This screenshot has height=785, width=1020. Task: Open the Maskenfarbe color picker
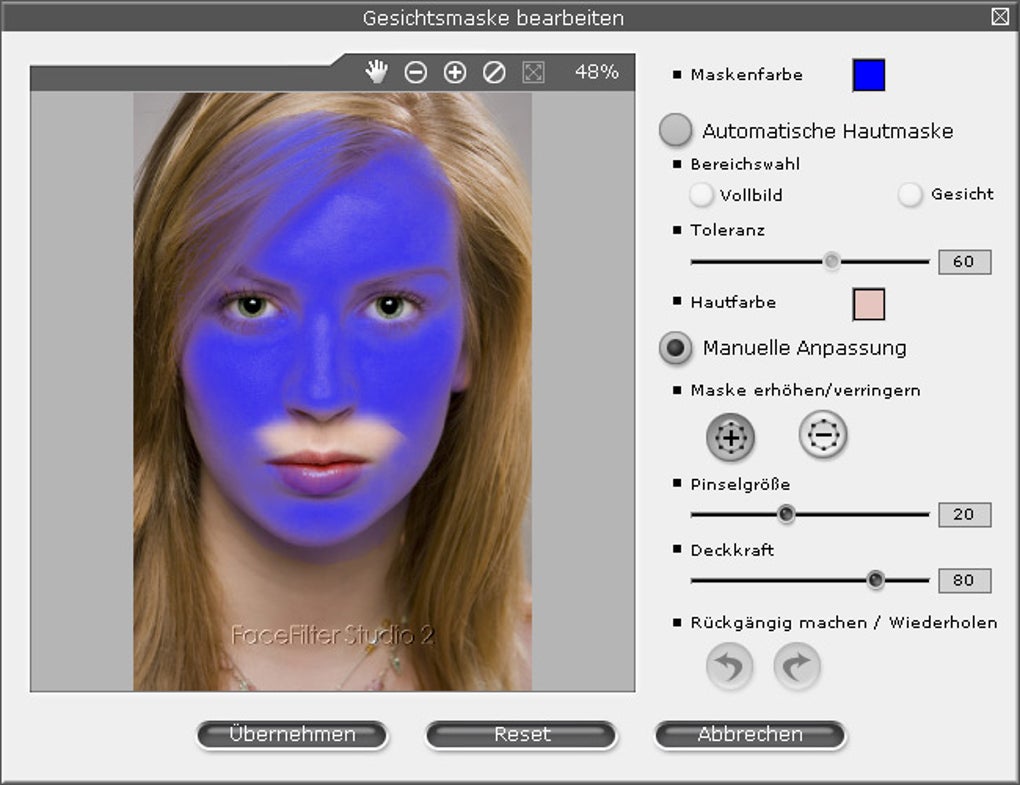[867, 74]
